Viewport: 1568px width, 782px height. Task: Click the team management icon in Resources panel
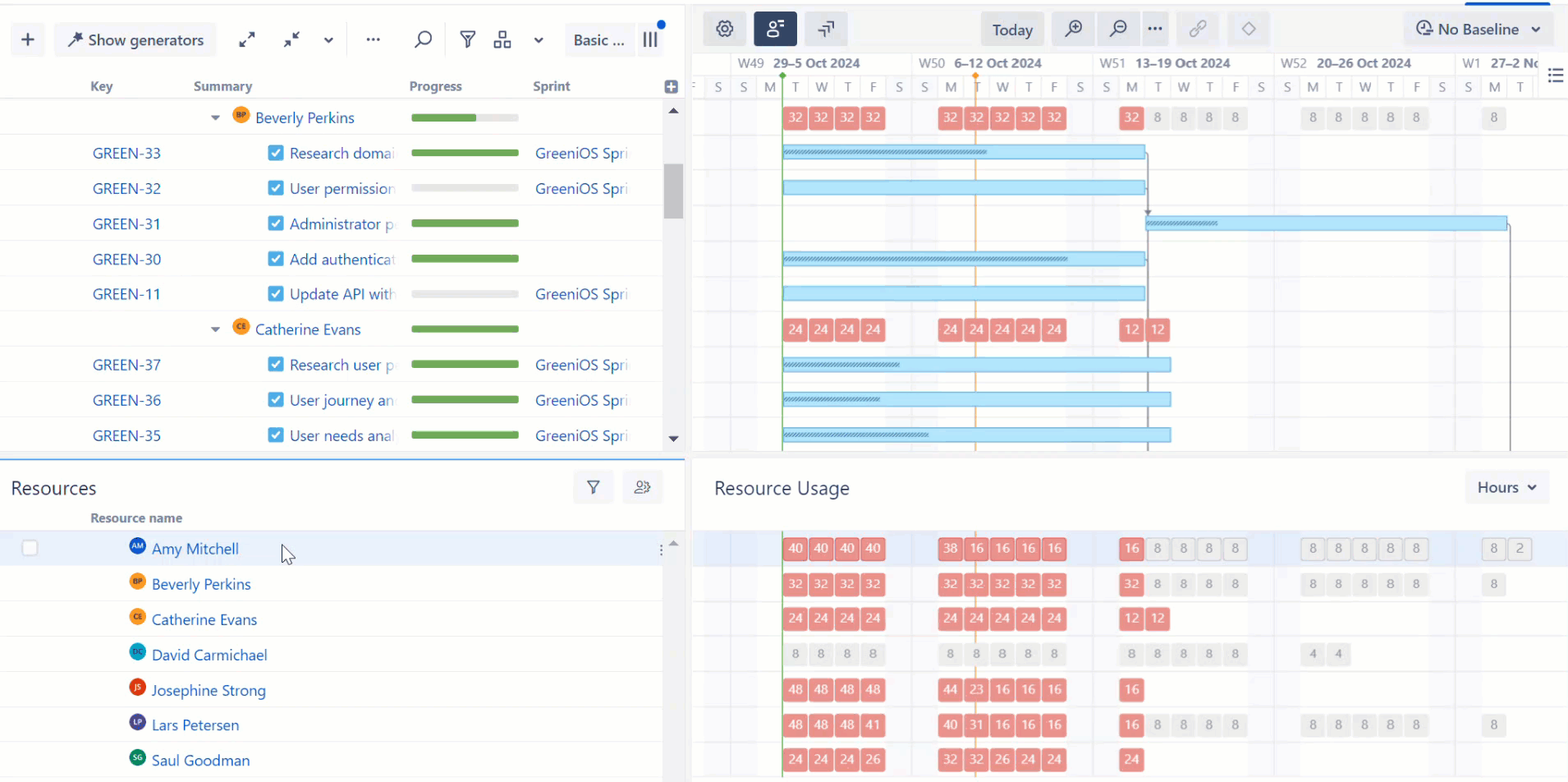pyautogui.click(x=642, y=486)
